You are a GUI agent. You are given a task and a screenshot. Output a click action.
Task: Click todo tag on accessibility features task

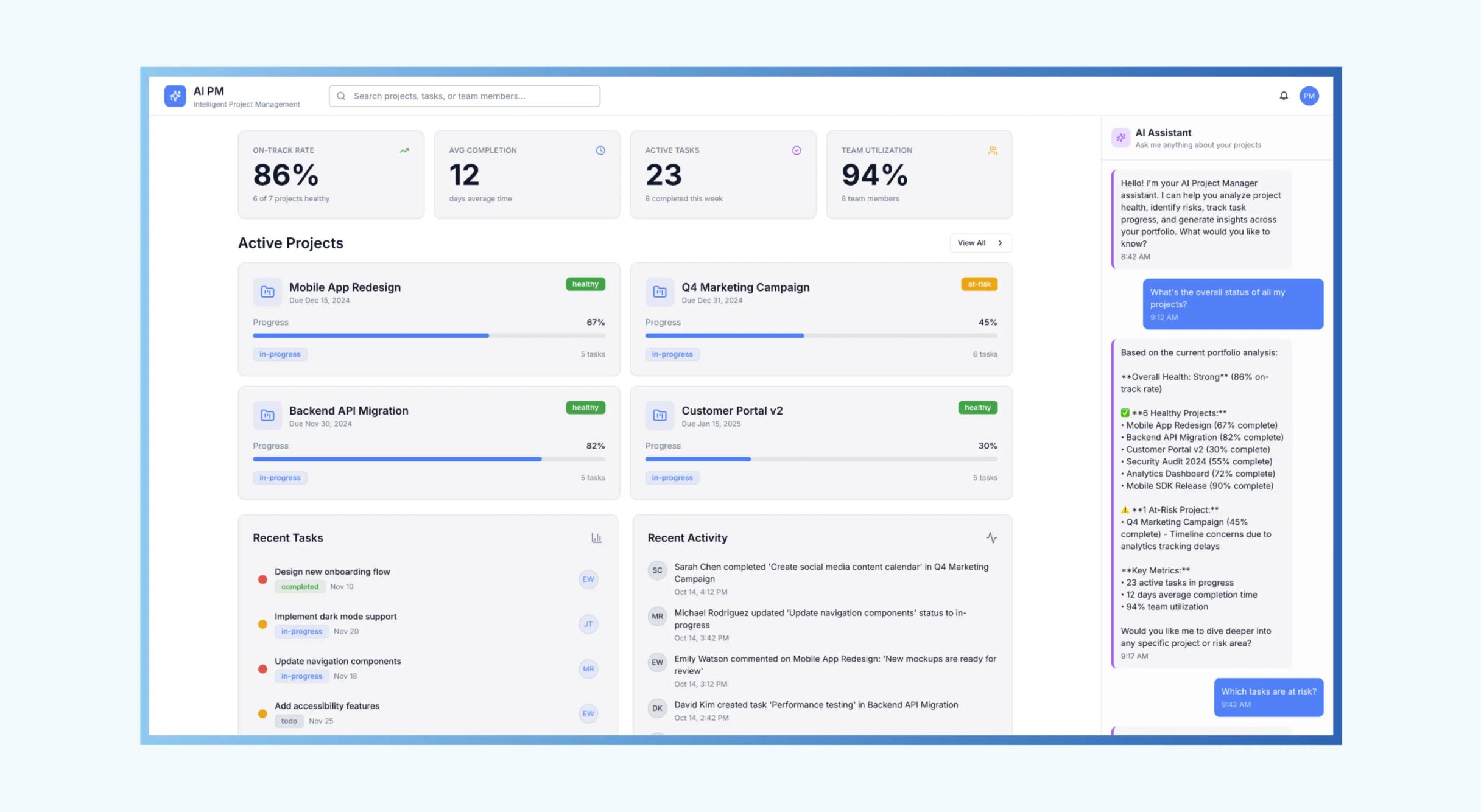289,721
